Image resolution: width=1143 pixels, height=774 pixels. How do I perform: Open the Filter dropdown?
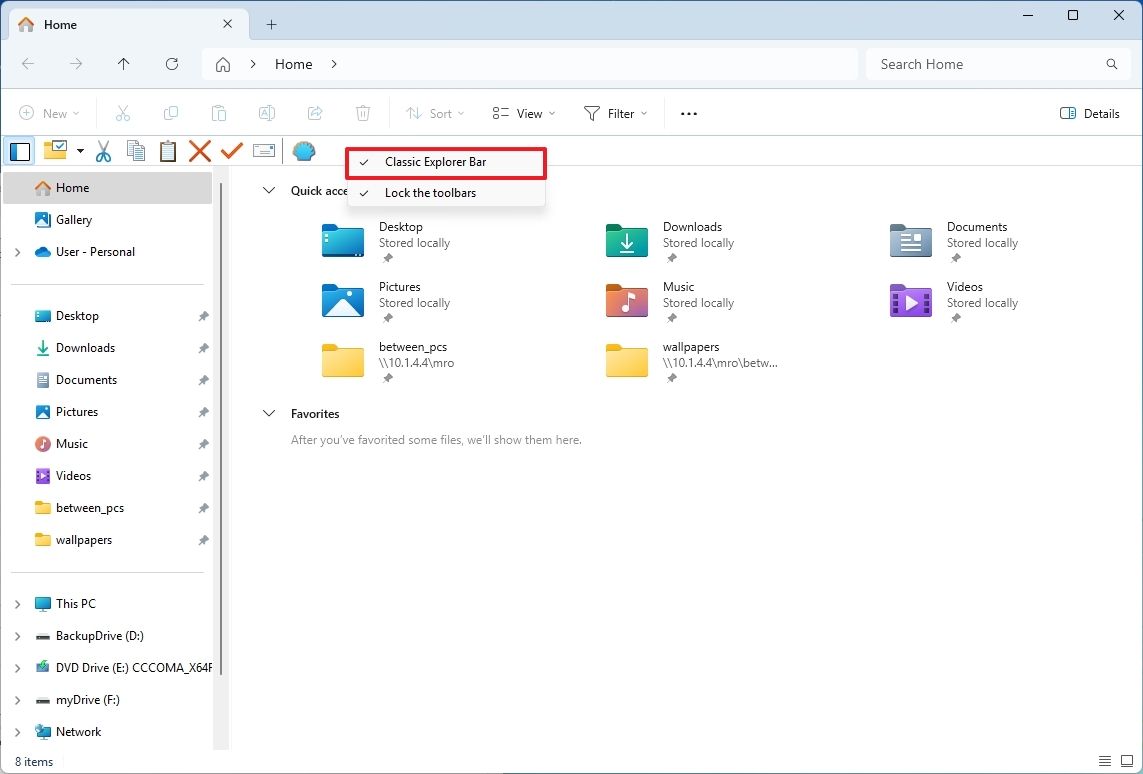click(615, 113)
